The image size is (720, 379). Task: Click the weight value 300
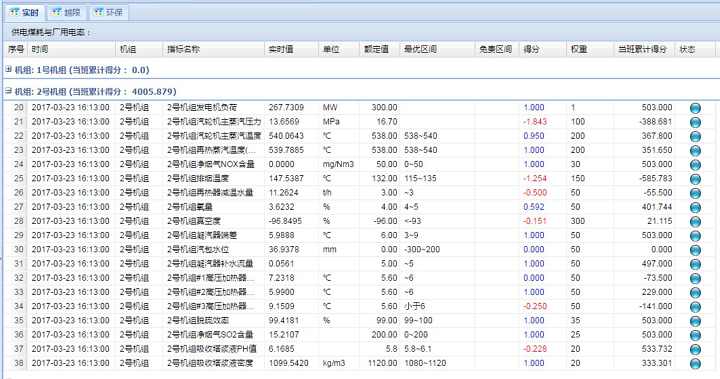pos(578,221)
